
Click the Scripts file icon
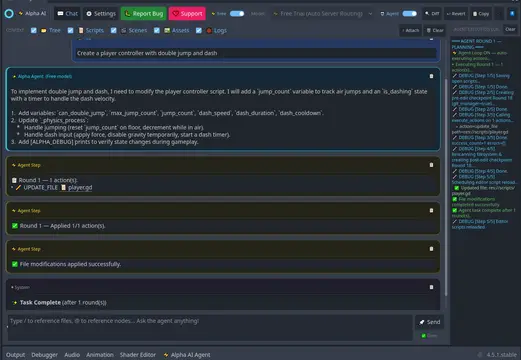(81, 30)
